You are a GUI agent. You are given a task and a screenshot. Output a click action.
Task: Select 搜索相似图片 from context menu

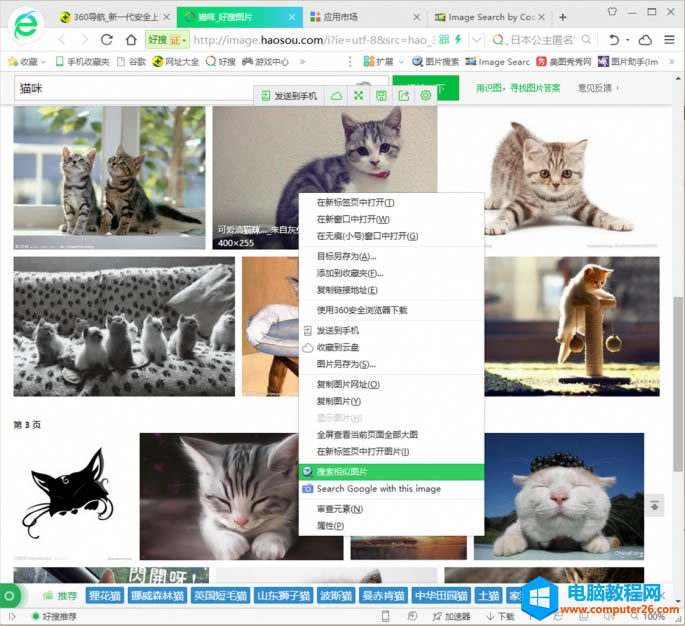(x=342, y=472)
